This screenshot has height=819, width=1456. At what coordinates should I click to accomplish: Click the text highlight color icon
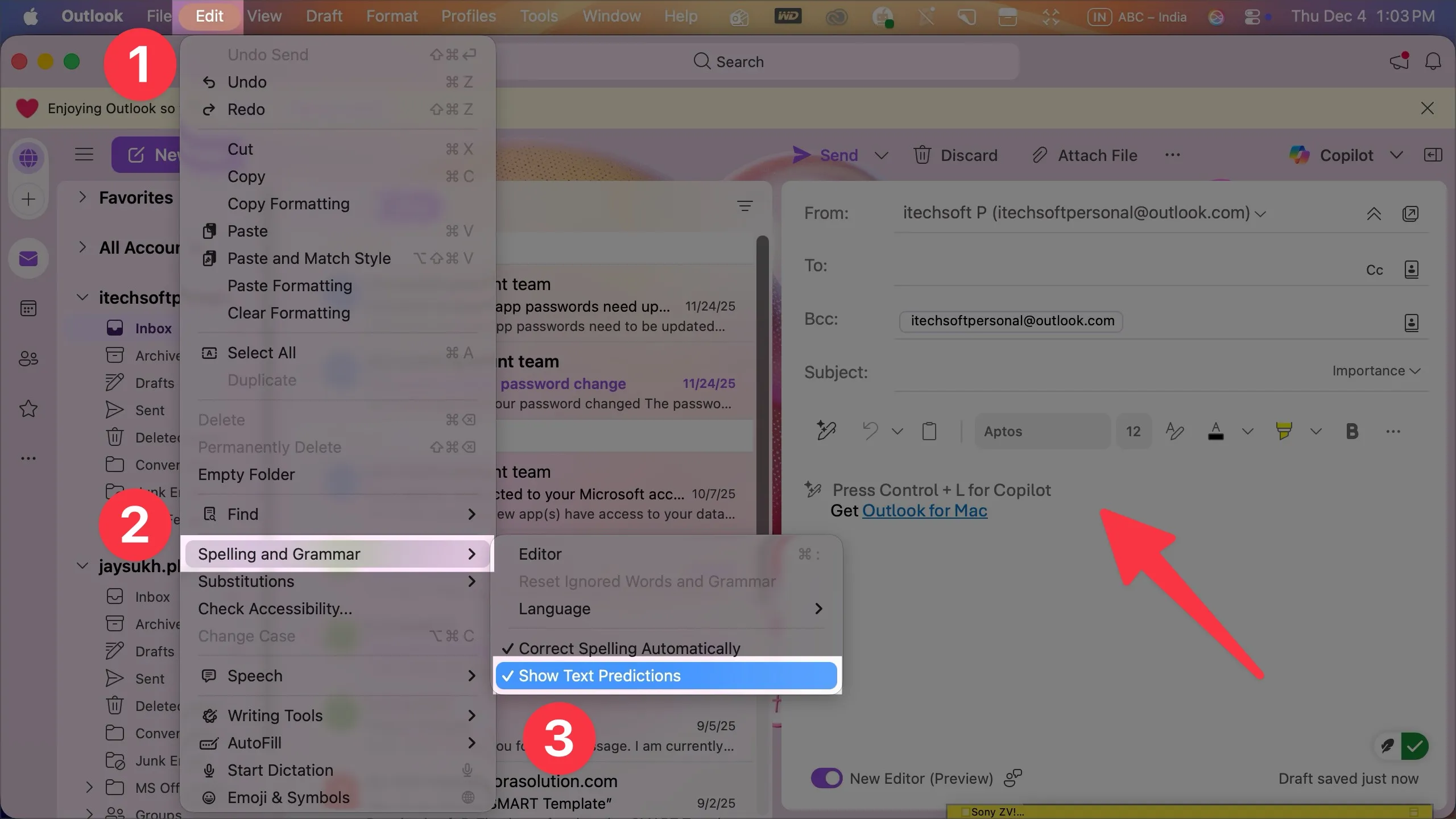click(1284, 431)
